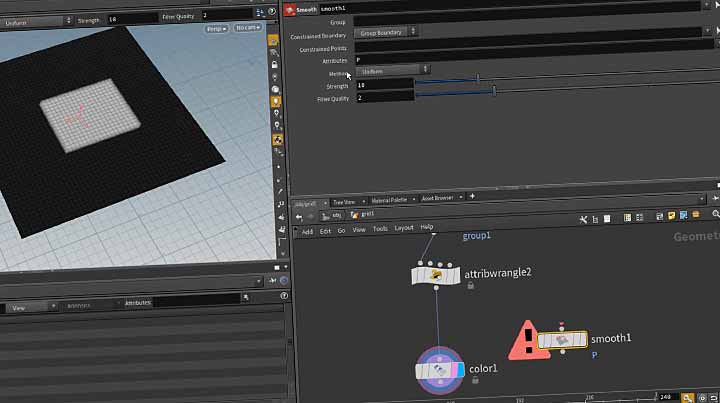Click the No cam button in viewport

click(246, 28)
